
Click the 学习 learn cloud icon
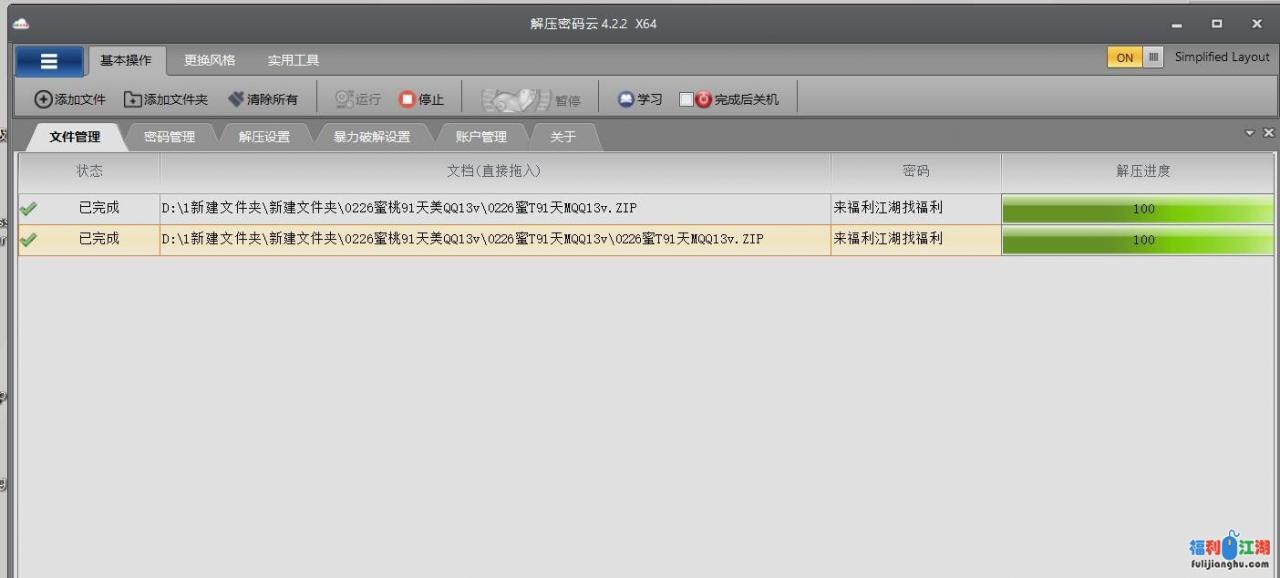[x=625, y=99]
